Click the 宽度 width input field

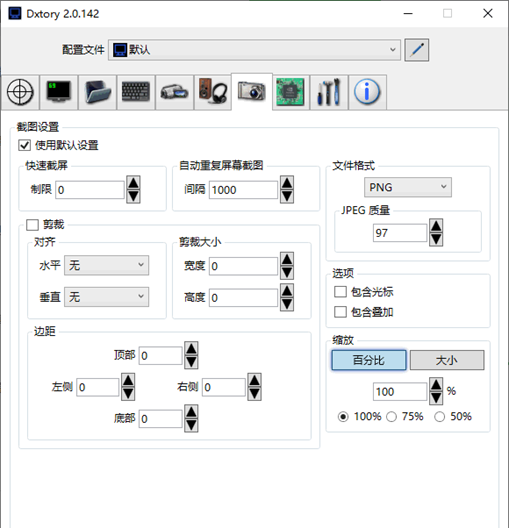click(243, 266)
